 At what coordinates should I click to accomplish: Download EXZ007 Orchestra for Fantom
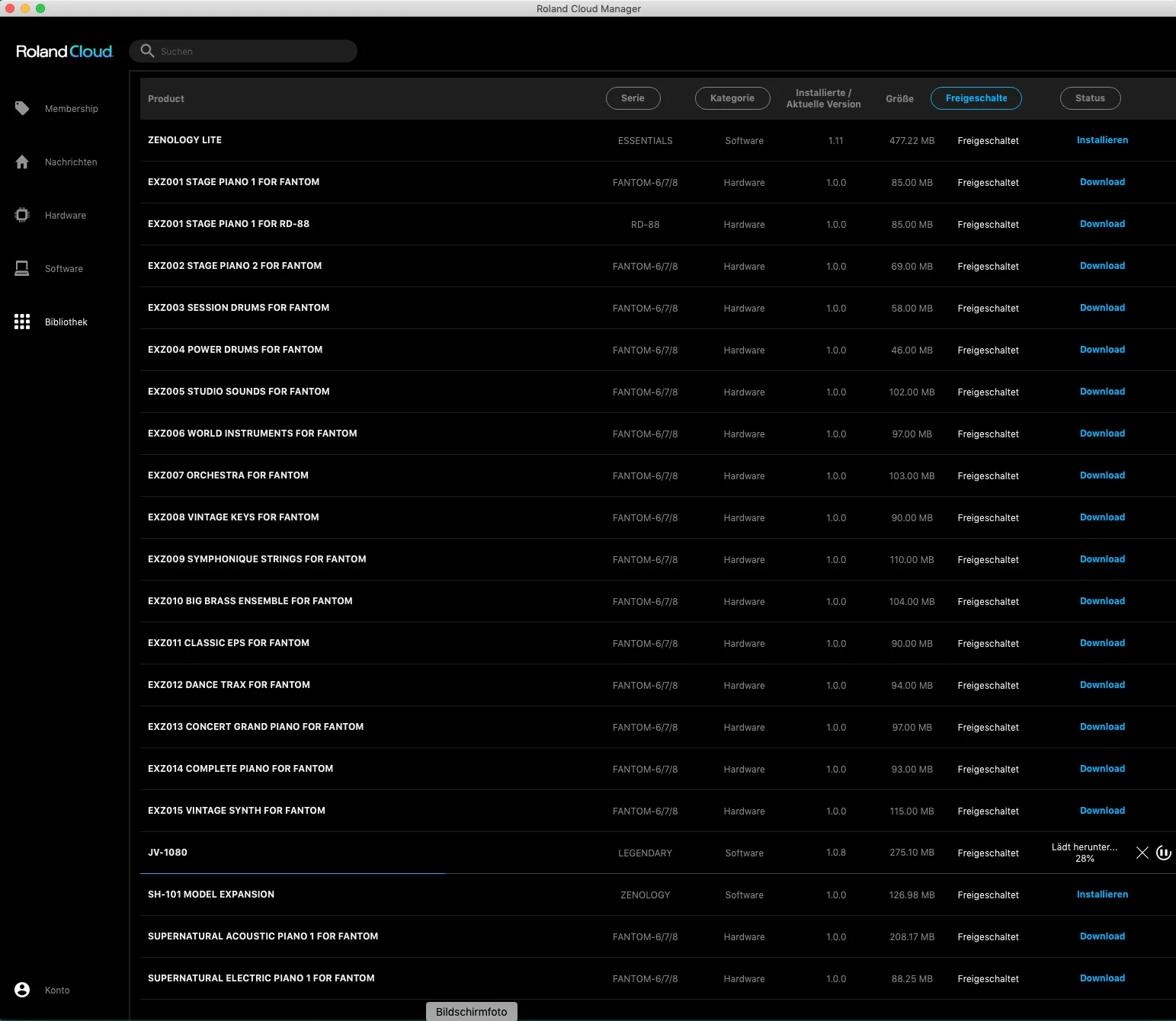(1102, 475)
